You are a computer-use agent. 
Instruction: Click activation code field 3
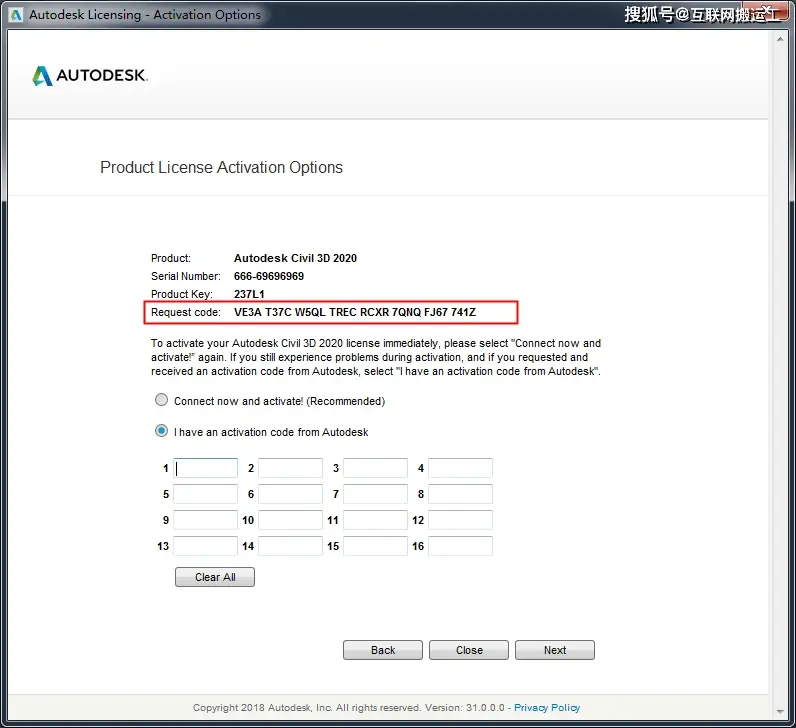[375, 468]
